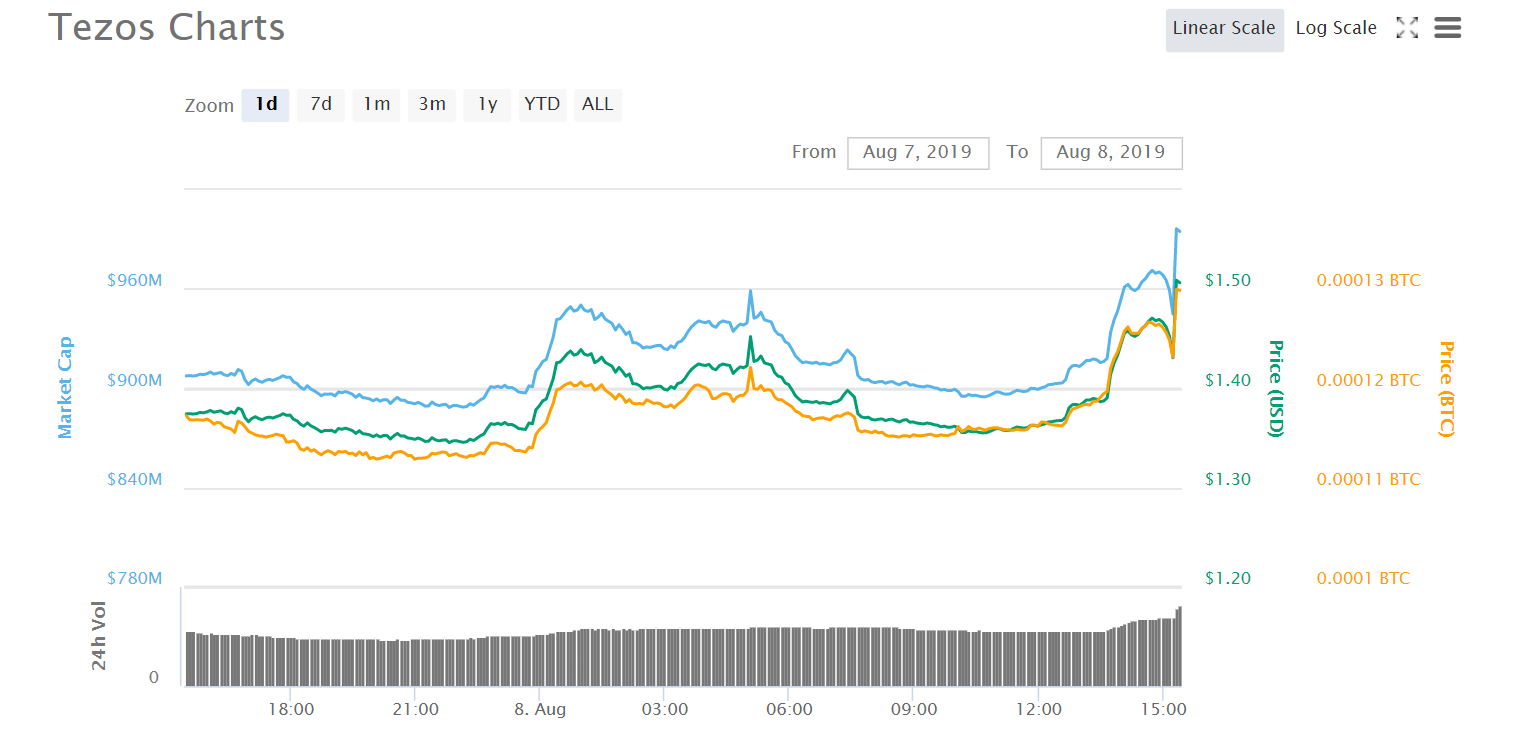Select the 7d zoom range

click(x=321, y=105)
